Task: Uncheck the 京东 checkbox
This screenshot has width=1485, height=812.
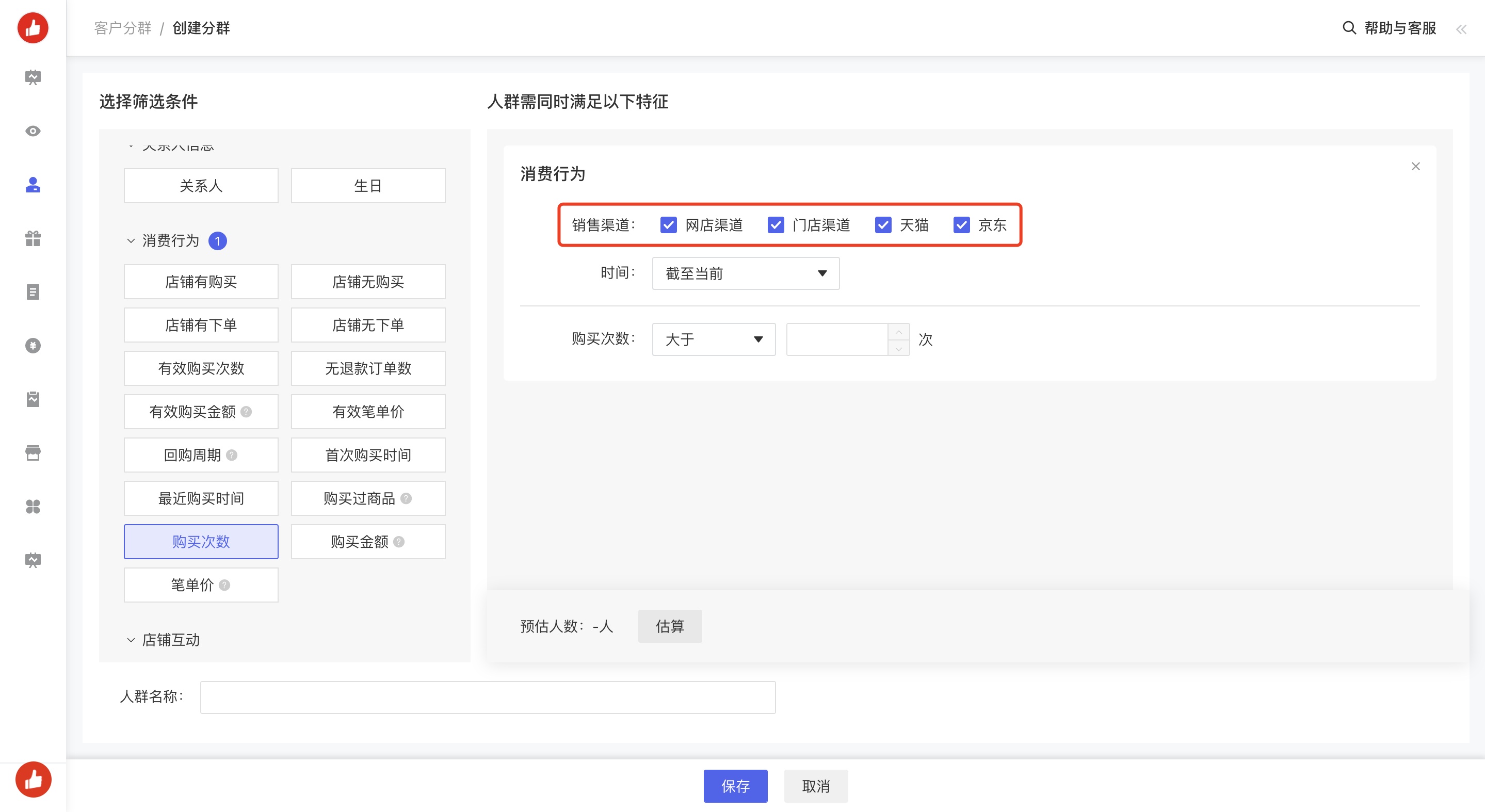Action: [961, 225]
